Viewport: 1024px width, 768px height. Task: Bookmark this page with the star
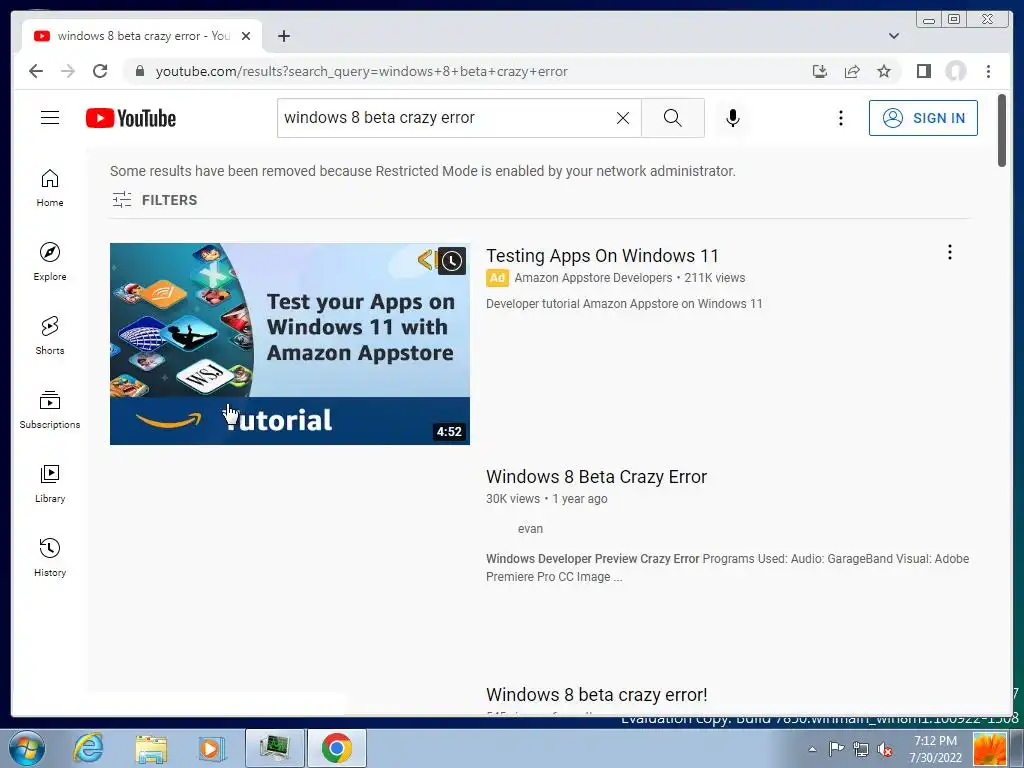click(884, 71)
